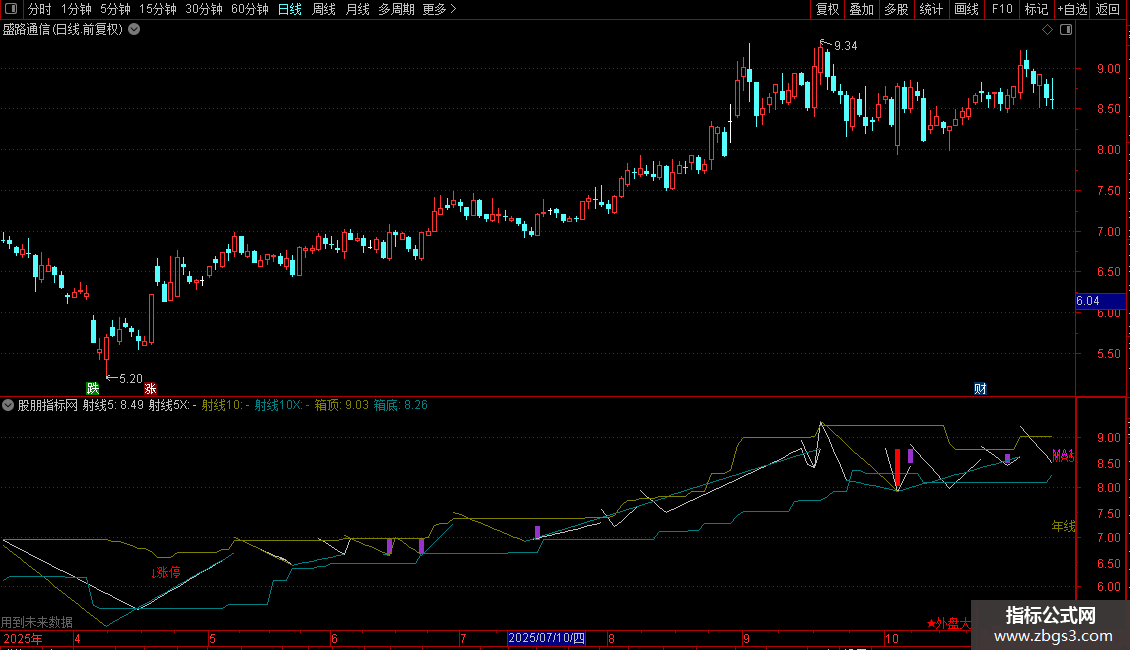Activate the 画线 drawing tools

pos(966,9)
